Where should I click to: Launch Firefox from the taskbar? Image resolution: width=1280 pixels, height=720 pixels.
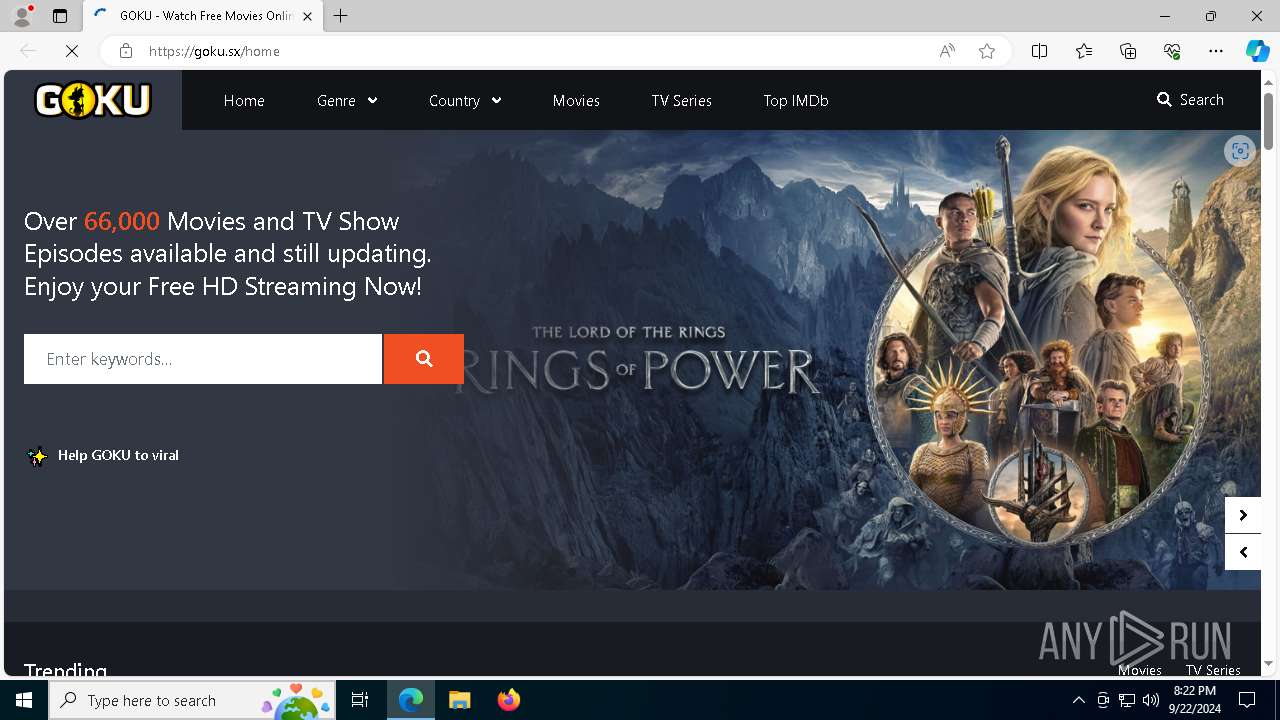click(x=509, y=700)
